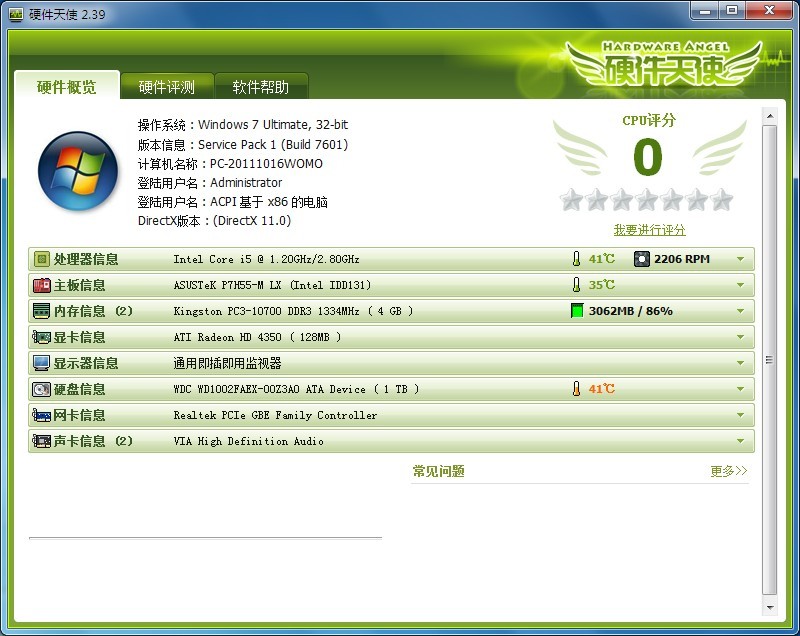This screenshot has height=636, width=800.
Task: Click the monitor (显示器信息) icon
Action: 42,363
